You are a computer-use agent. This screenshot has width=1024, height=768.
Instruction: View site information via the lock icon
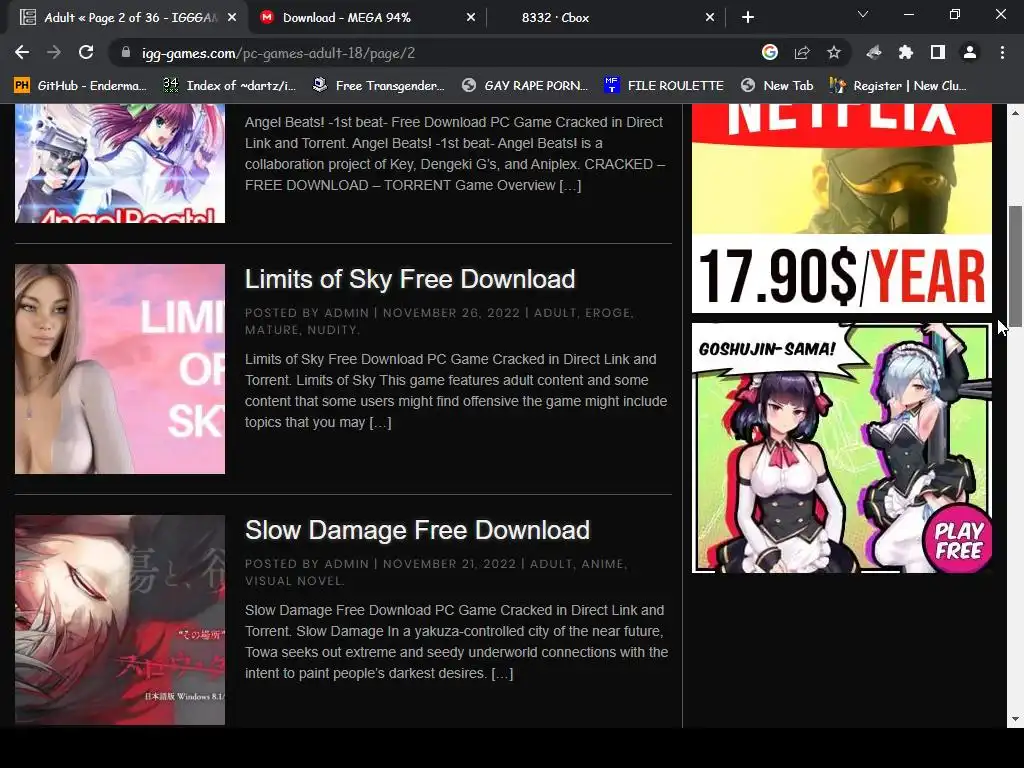[126, 53]
